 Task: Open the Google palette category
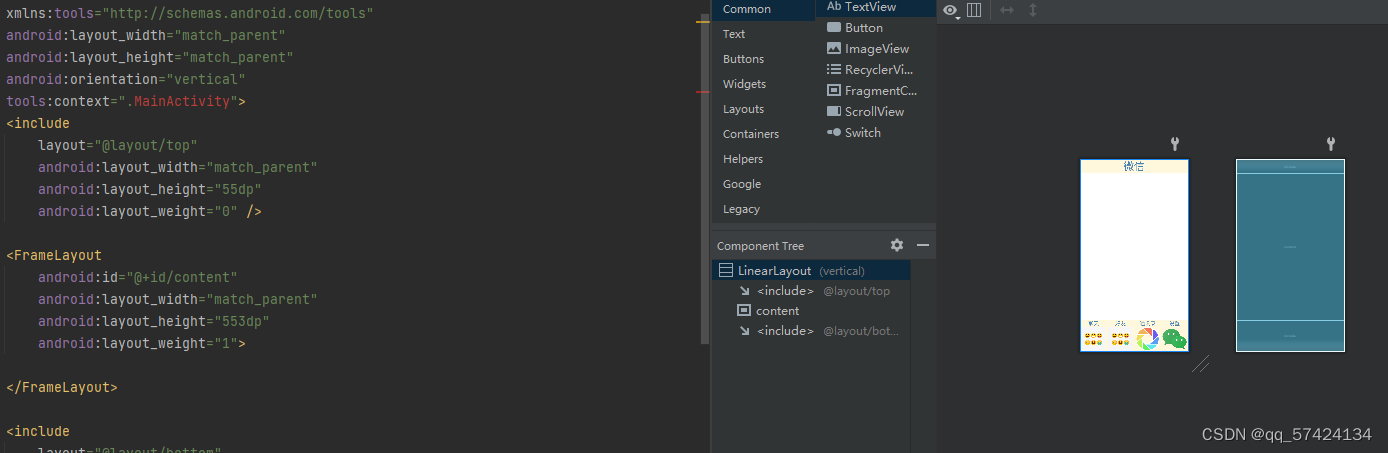763,184
